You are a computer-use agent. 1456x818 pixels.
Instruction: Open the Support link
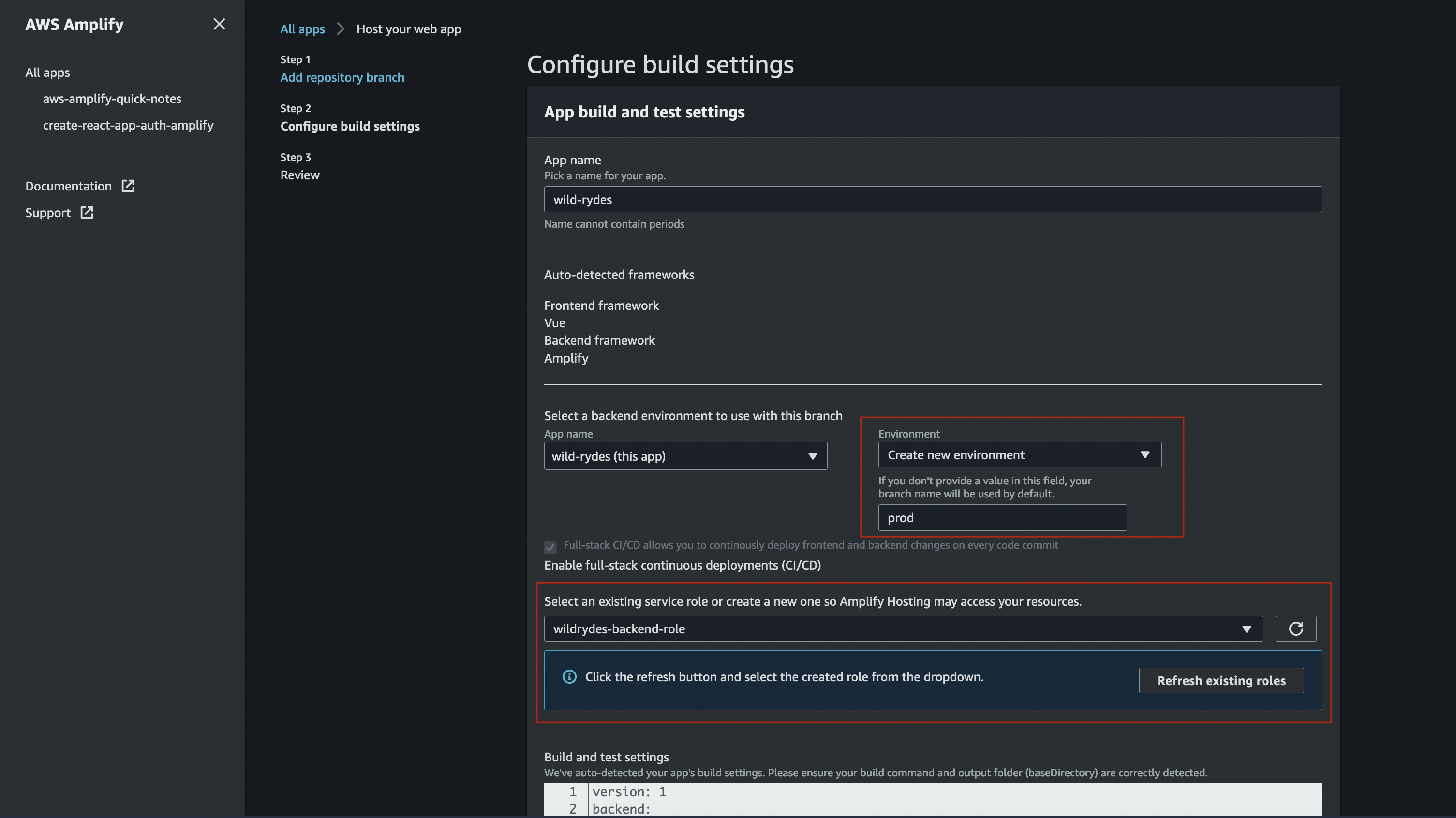[48, 212]
